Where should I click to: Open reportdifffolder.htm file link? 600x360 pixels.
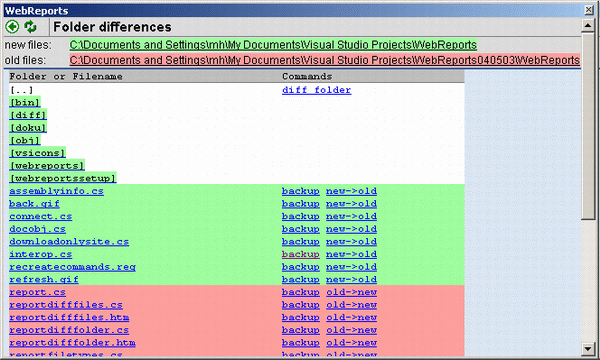coord(72,342)
